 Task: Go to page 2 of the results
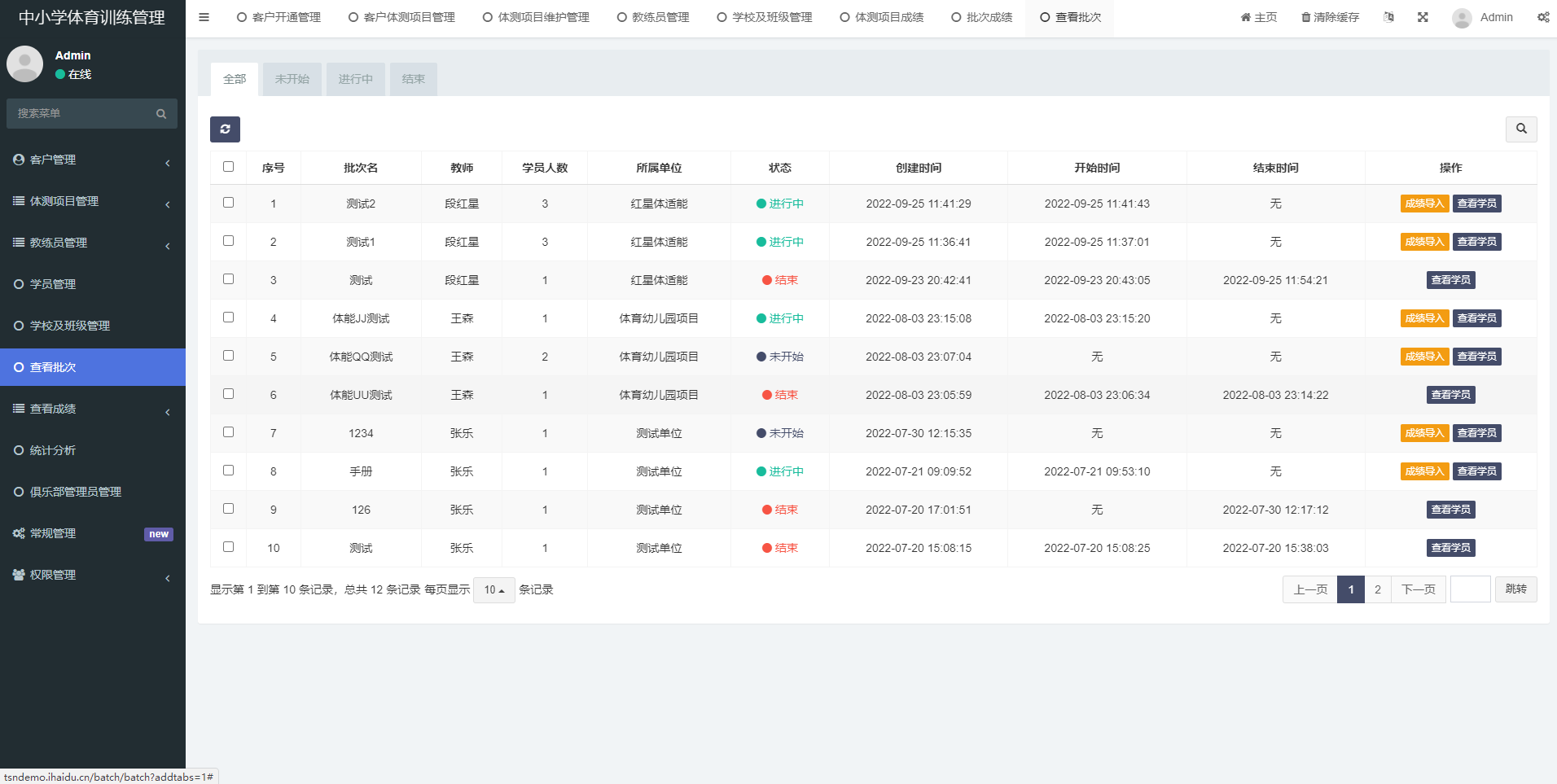(1377, 589)
